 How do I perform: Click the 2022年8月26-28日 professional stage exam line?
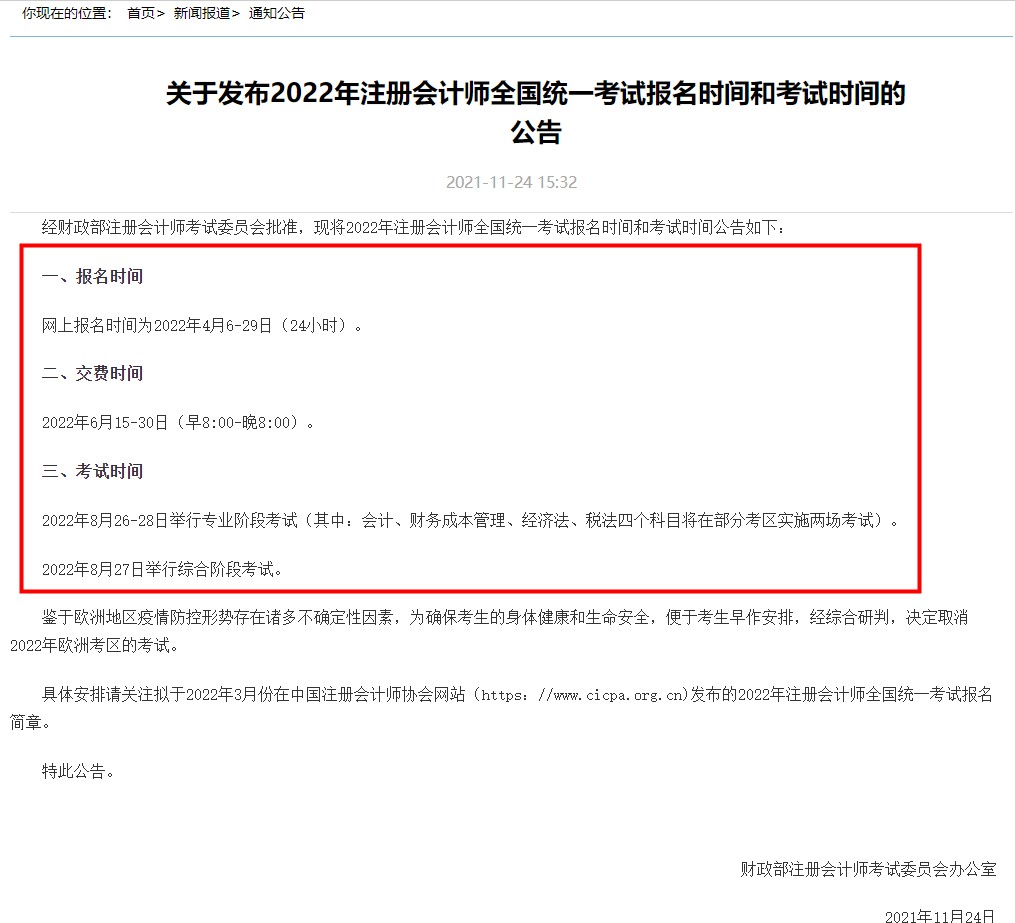(470, 520)
